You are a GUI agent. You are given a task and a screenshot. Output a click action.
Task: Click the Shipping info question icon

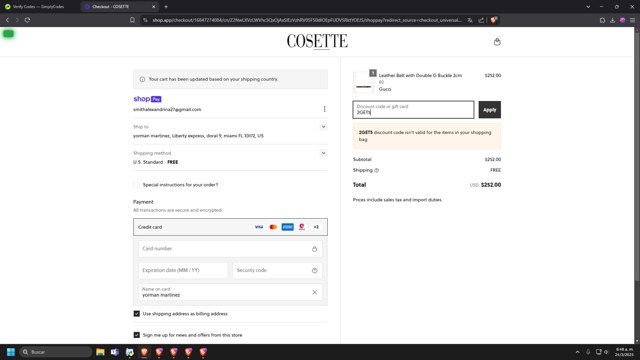376,170
